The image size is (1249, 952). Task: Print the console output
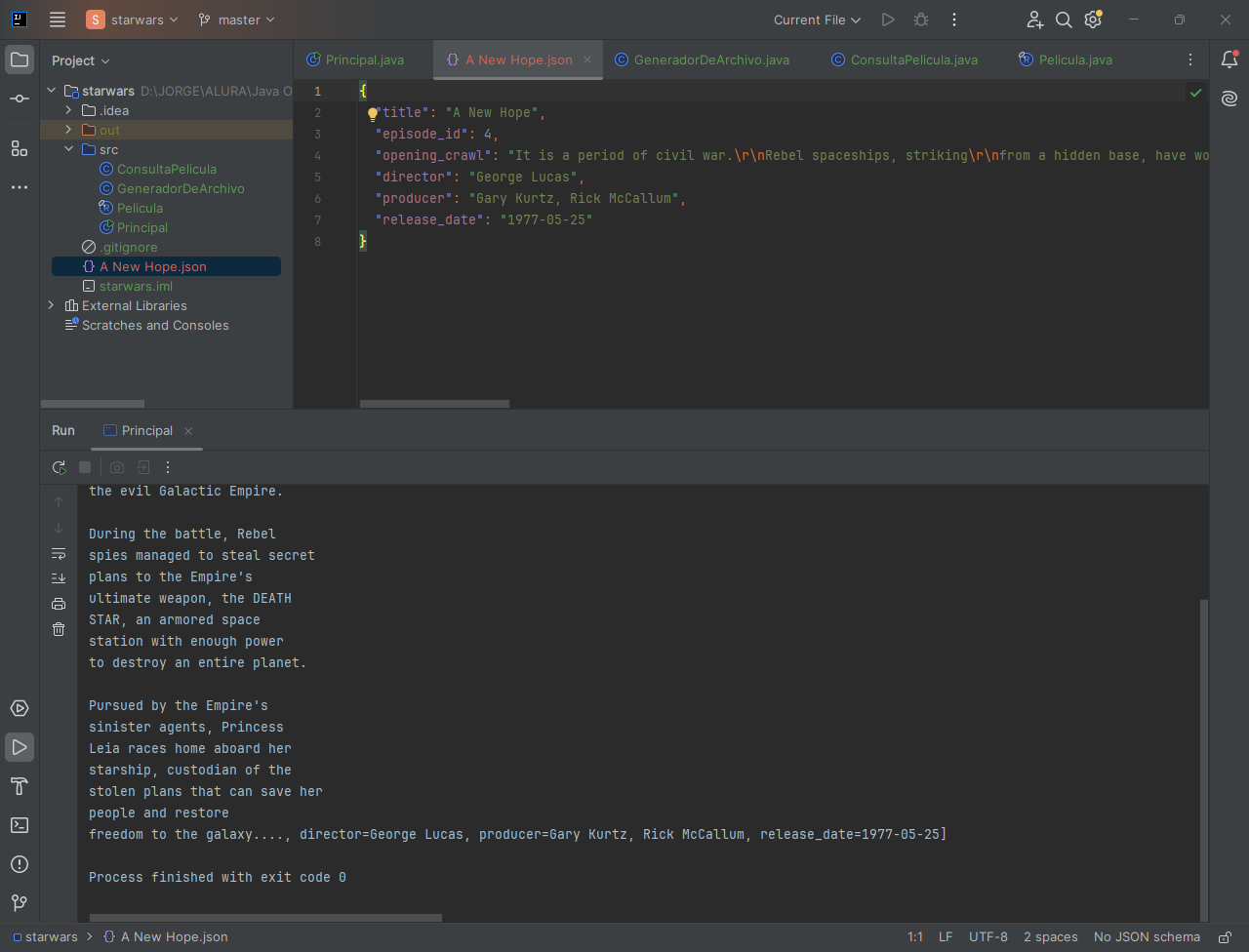tap(59, 604)
